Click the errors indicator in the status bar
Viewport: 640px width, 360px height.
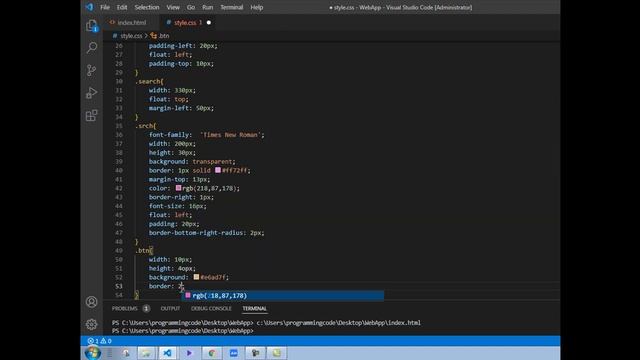click(x=93, y=341)
